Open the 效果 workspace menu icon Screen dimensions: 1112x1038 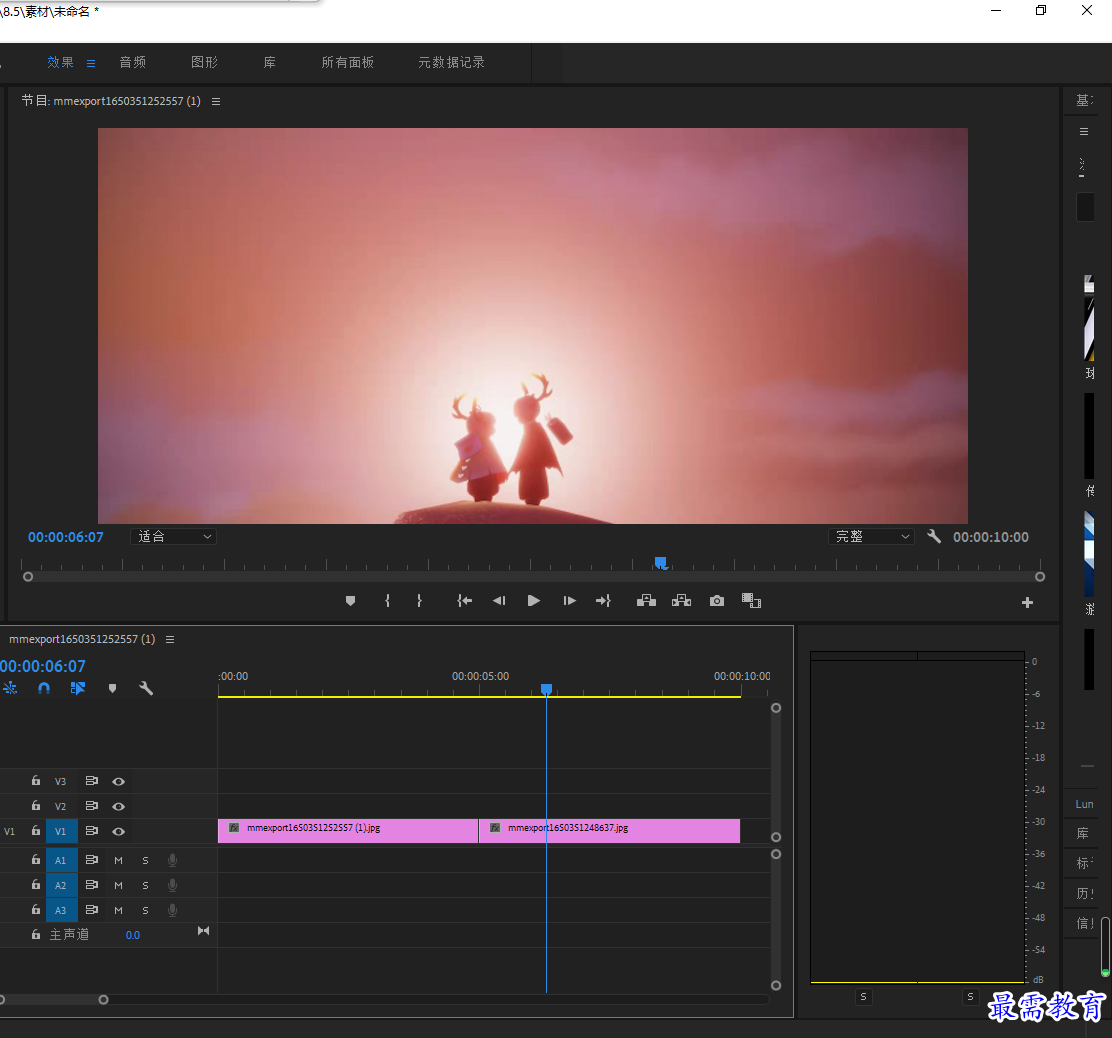click(91, 63)
